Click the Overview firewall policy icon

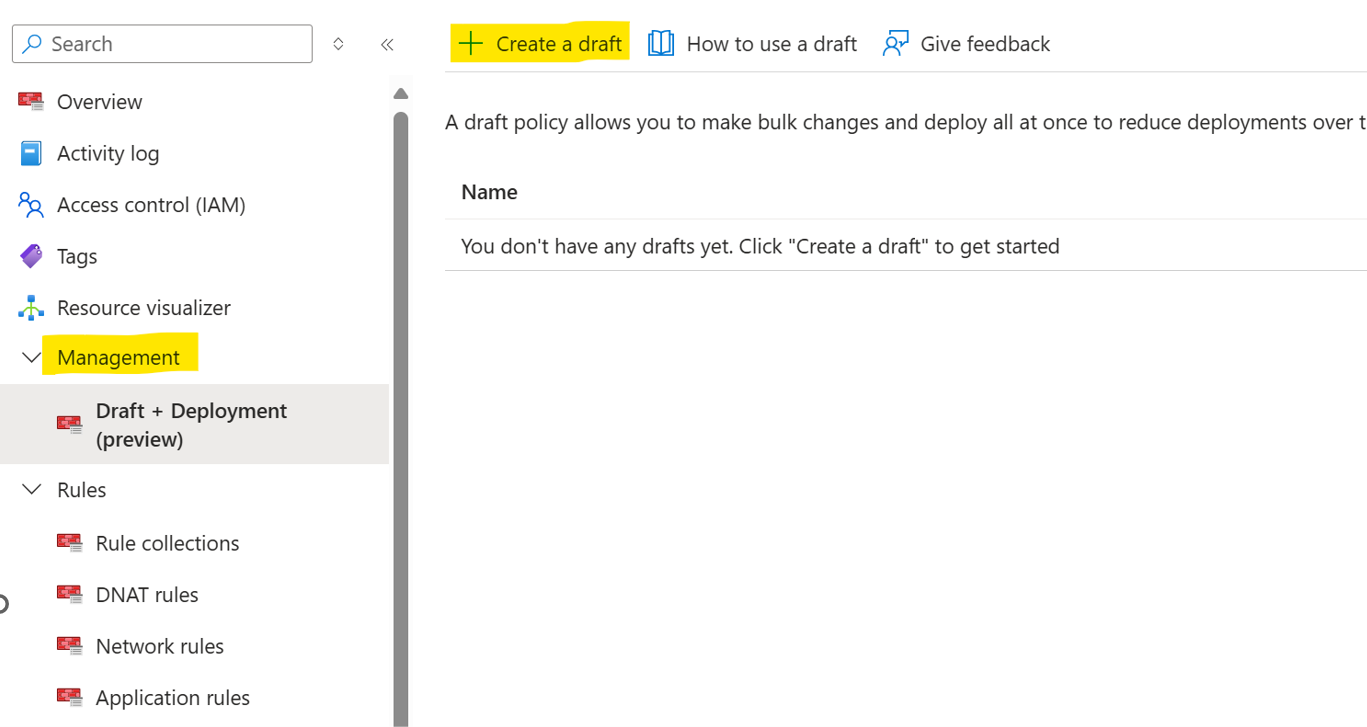coord(30,100)
